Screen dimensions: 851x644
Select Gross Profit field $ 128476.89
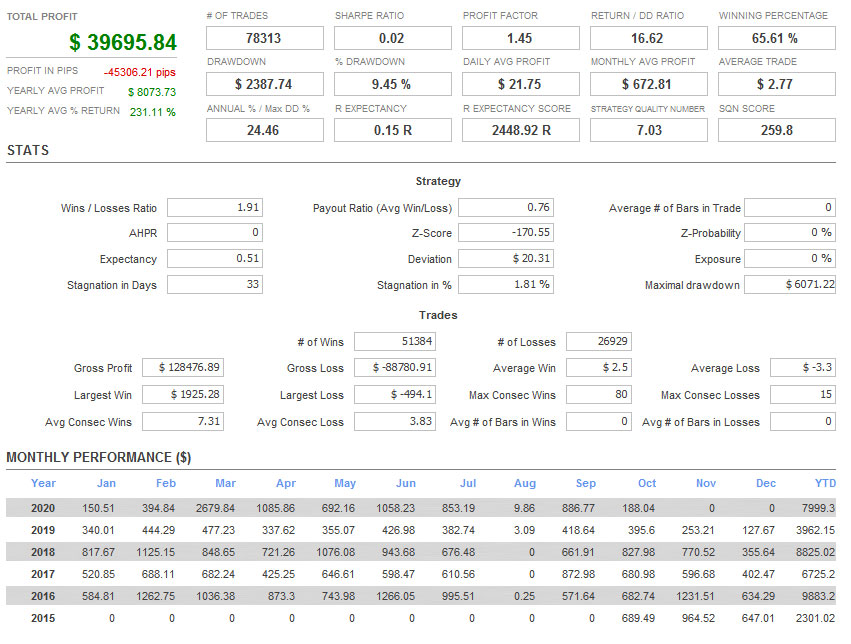pyautogui.click(x=183, y=367)
